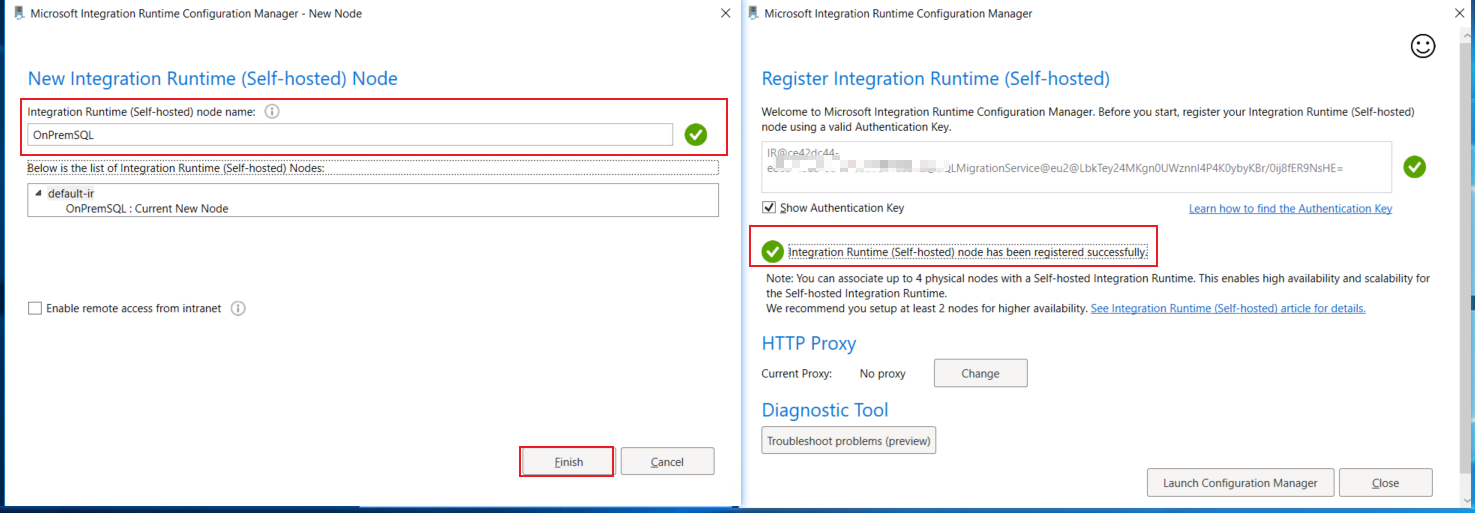Click info icon next to remote access option
Screen dimensions: 1475x513
[238, 308]
